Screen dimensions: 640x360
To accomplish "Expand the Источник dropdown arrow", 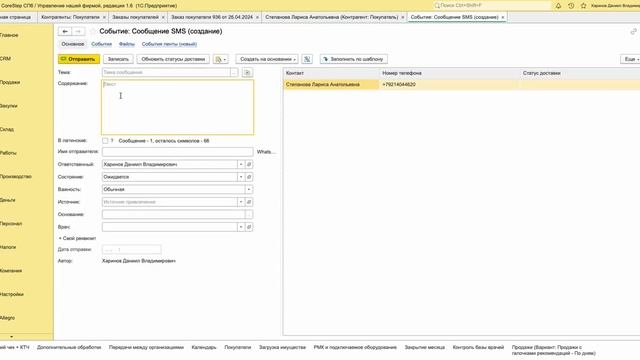I will 241,202.
